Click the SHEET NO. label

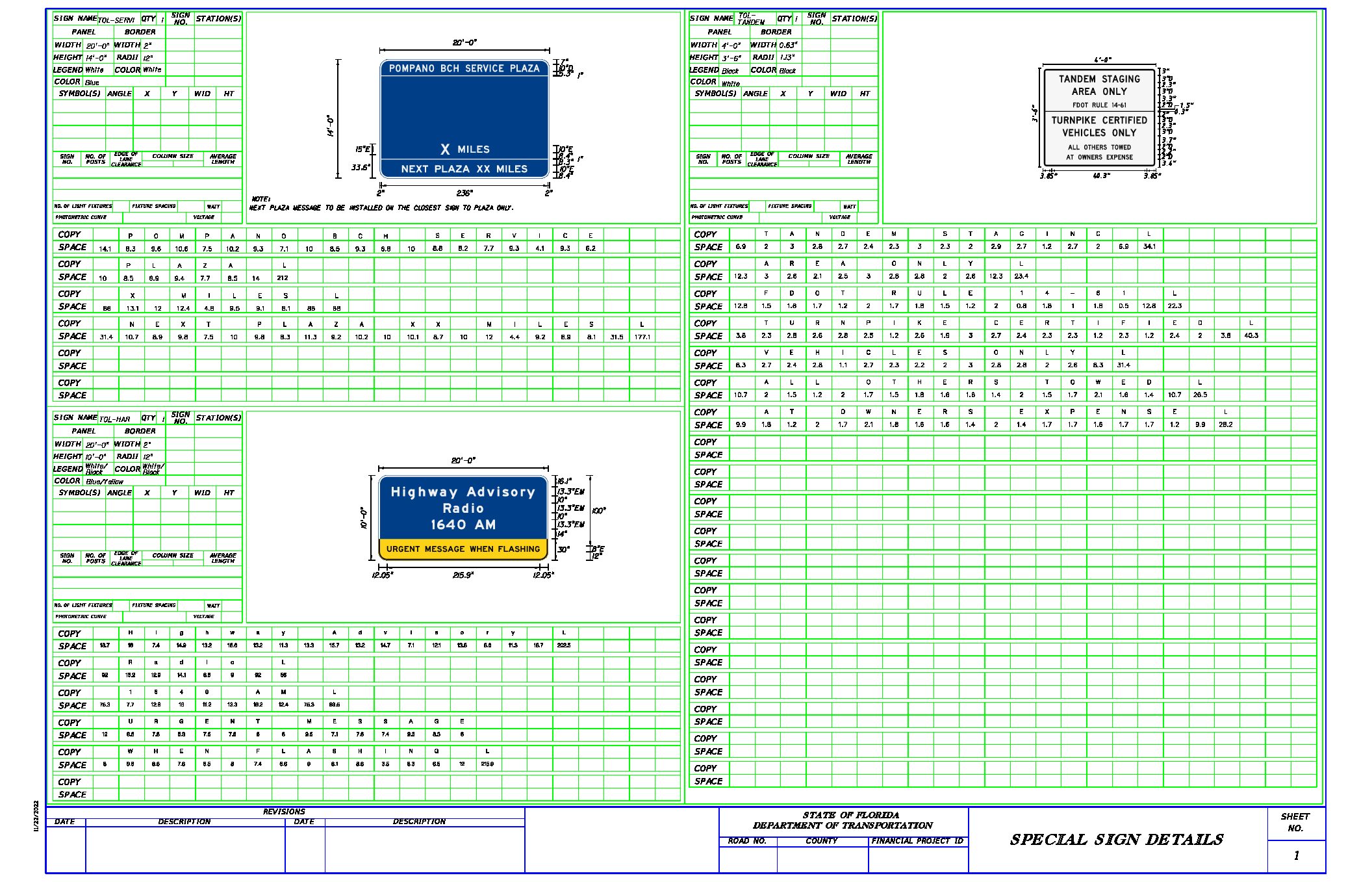[x=1295, y=822]
